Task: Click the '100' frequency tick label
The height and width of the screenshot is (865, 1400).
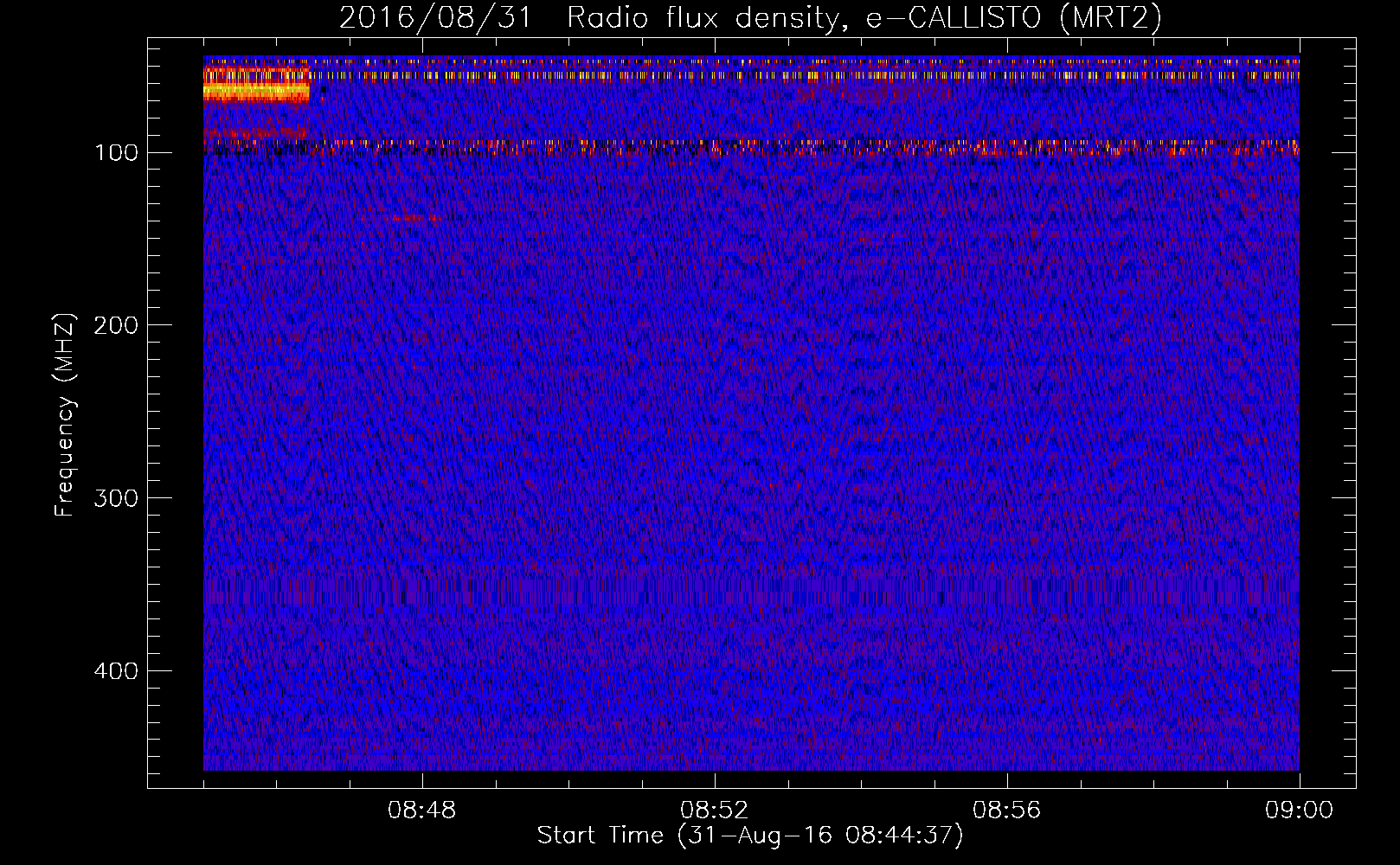Action: [x=116, y=153]
